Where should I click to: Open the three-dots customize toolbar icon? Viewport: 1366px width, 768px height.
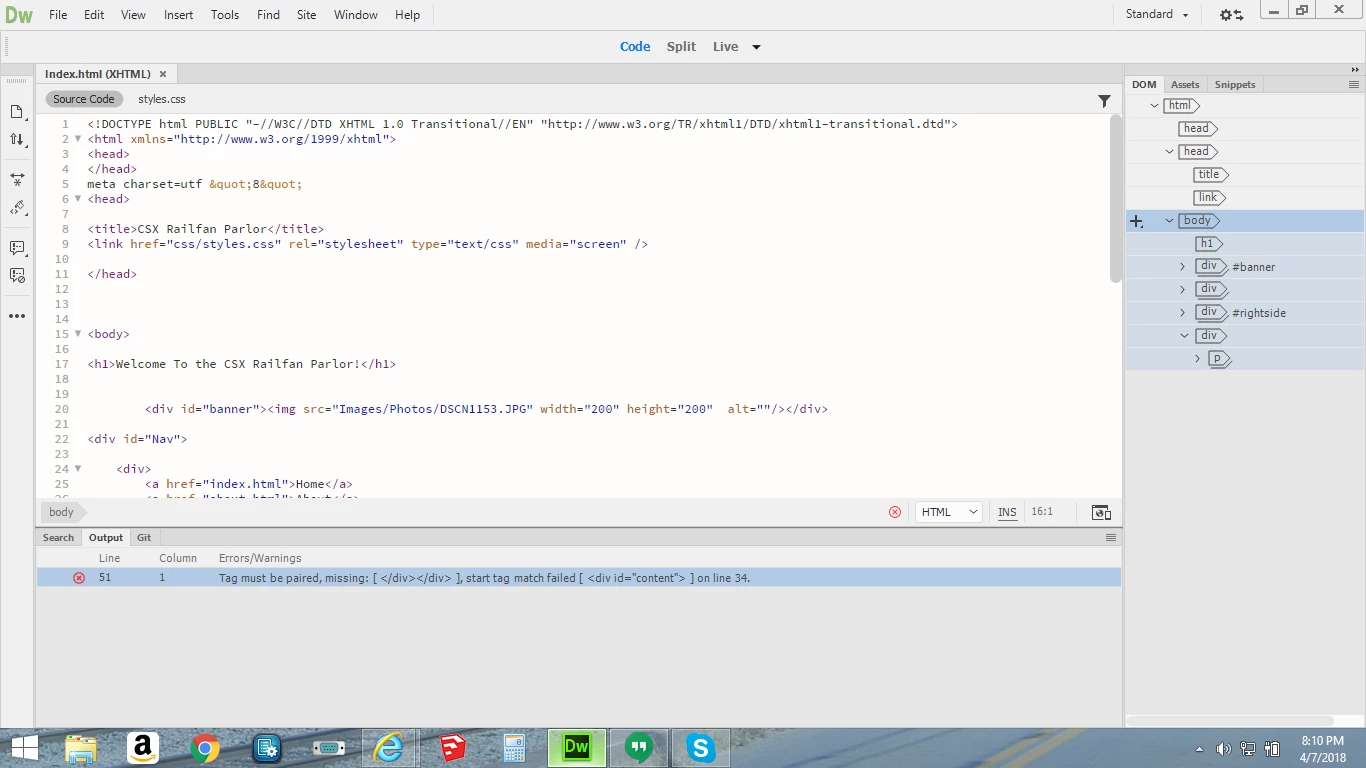coord(17,316)
